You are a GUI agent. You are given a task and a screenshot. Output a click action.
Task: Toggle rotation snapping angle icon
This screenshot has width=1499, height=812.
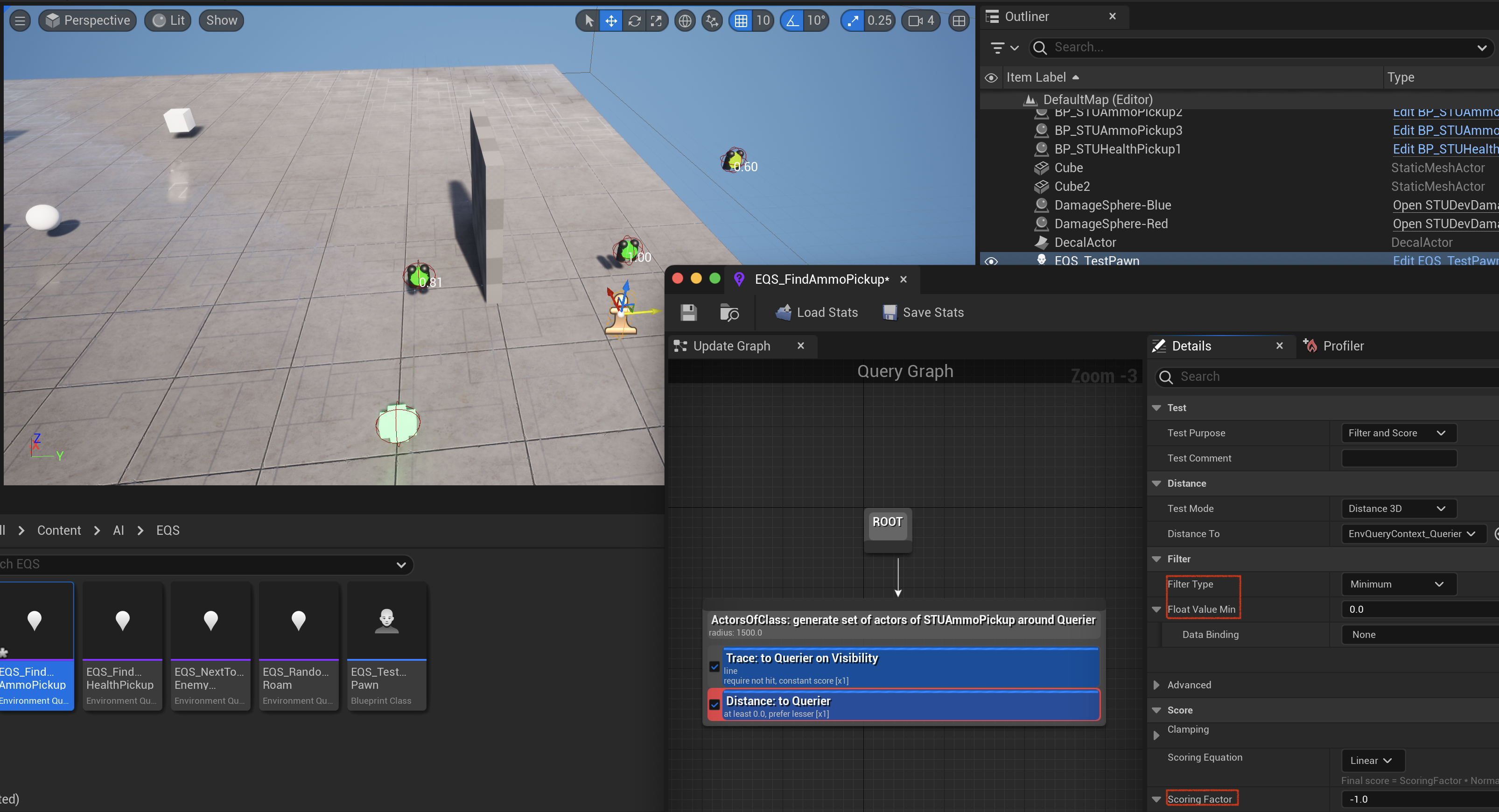point(792,21)
